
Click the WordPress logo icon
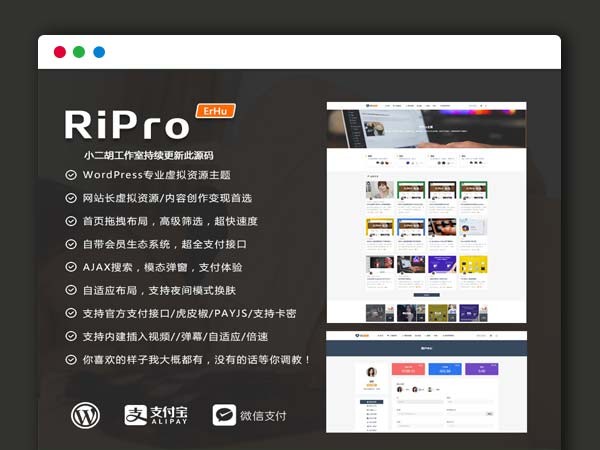click(86, 415)
